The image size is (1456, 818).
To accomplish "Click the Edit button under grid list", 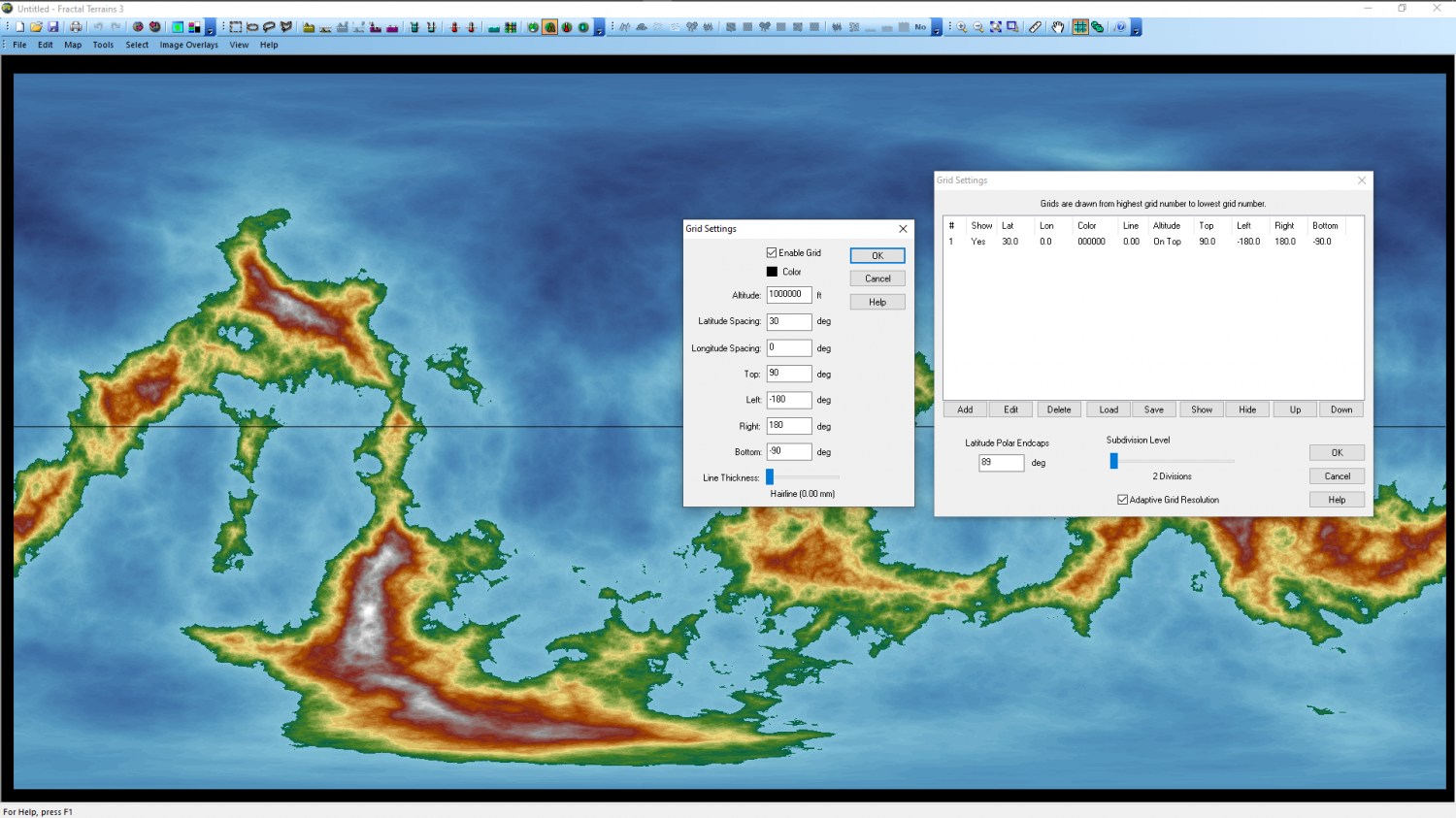I will point(1010,409).
